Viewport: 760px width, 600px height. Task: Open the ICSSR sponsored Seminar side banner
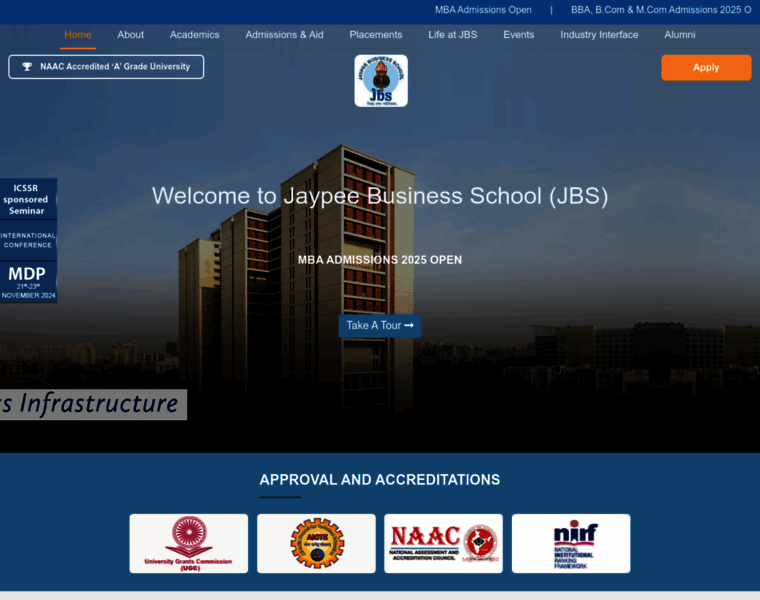point(28,199)
